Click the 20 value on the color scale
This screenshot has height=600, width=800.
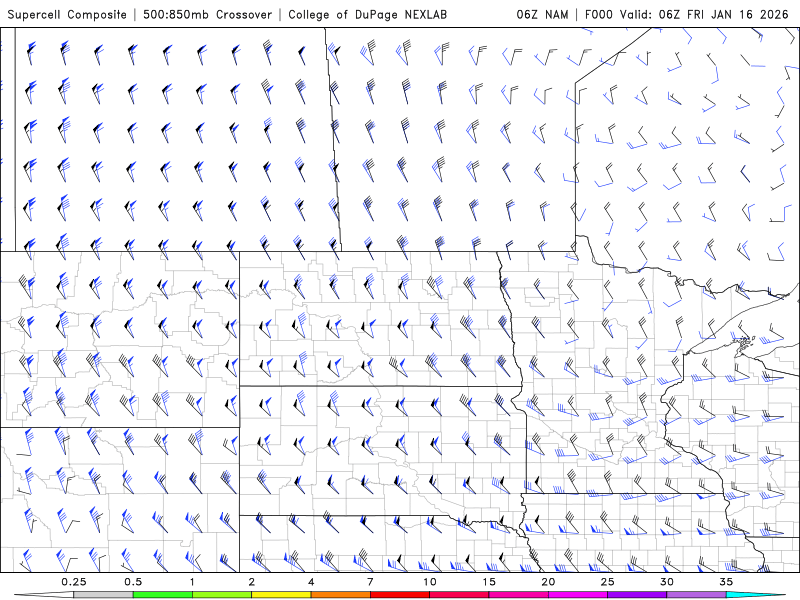(548, 582)
